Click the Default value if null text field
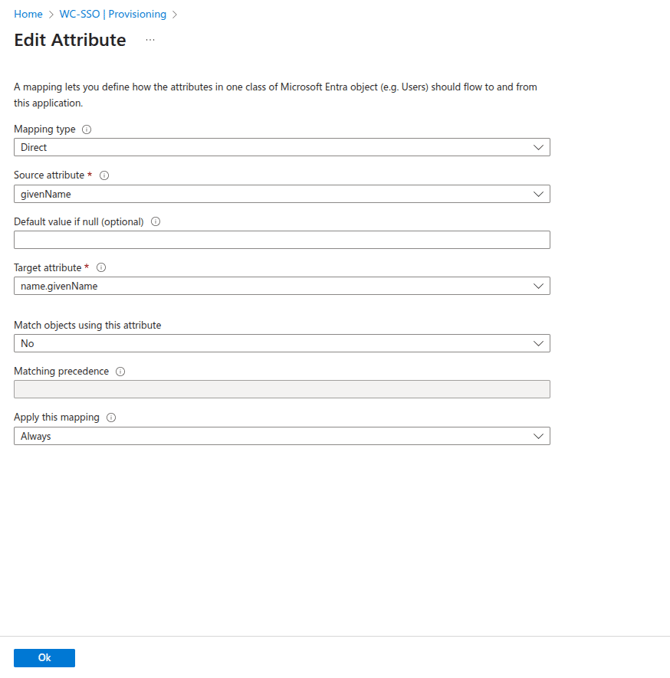Screen dimensions: 670x678 (x=281, y=240)
